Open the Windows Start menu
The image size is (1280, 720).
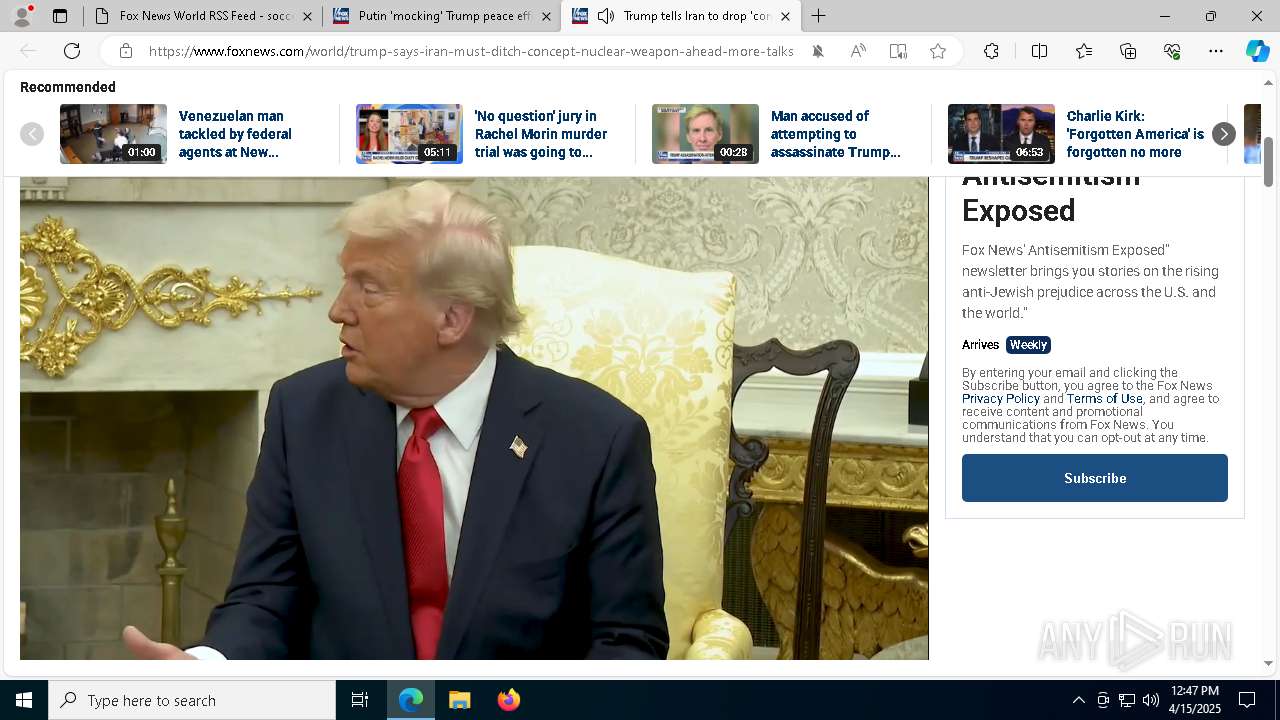click(x=24, y=700)
